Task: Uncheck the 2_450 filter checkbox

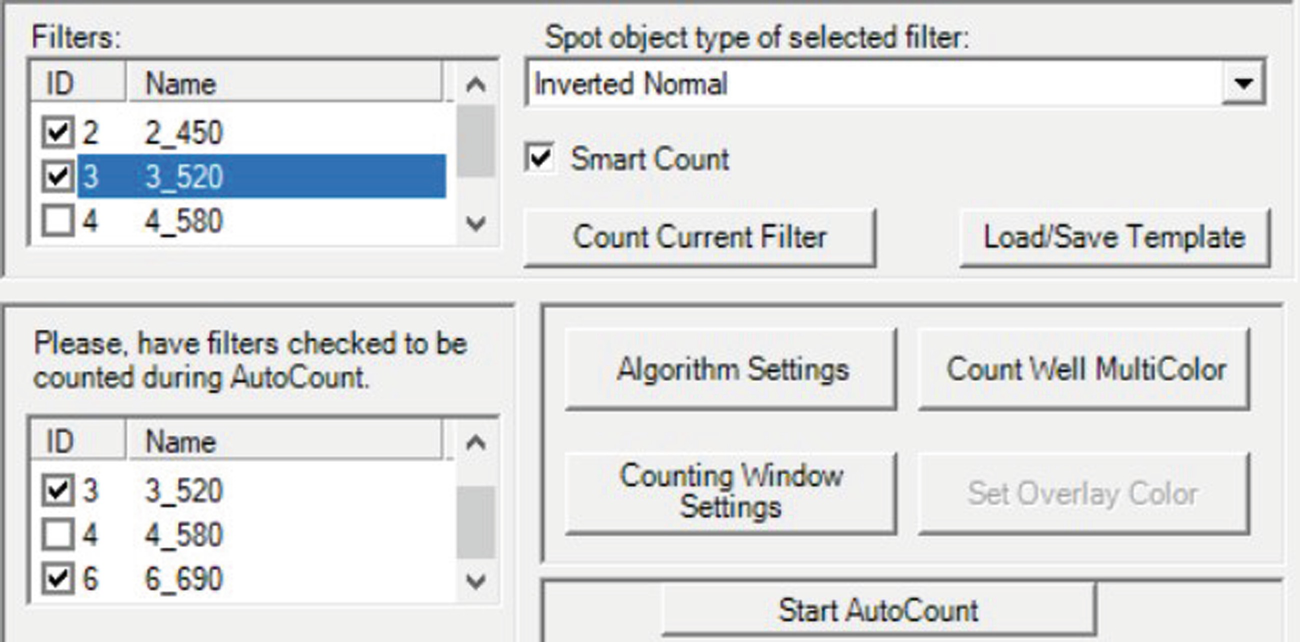Action: (59, 133)
